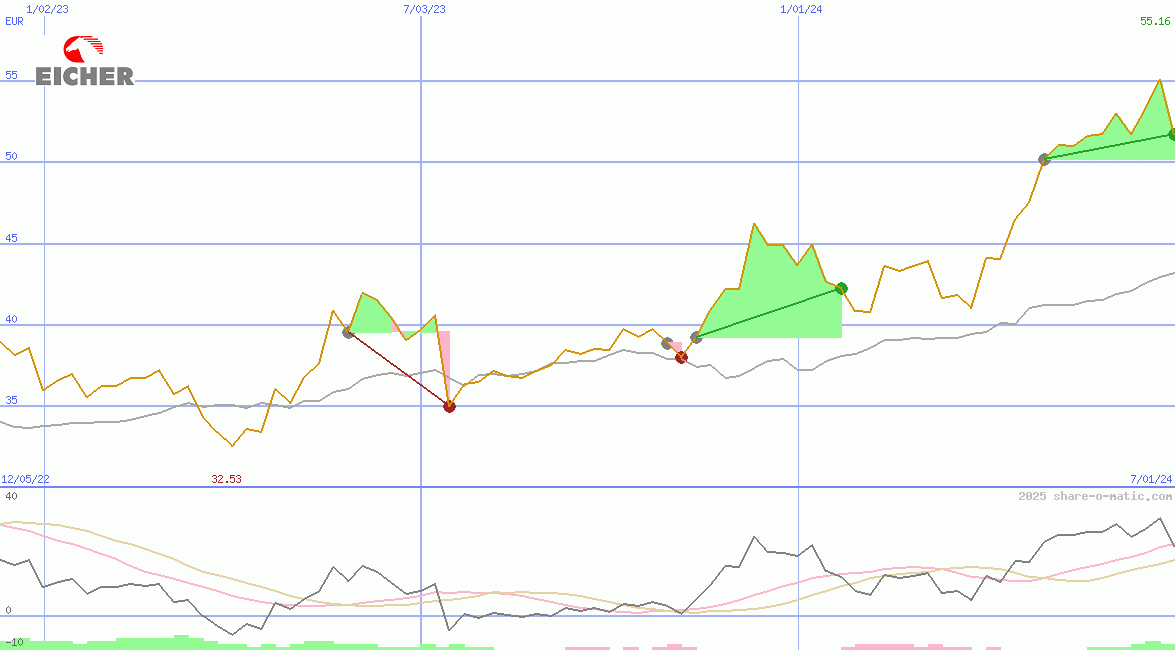Select the gray marker starting the November trendline
Viewport: 1175px width, 650px height.
694,338
